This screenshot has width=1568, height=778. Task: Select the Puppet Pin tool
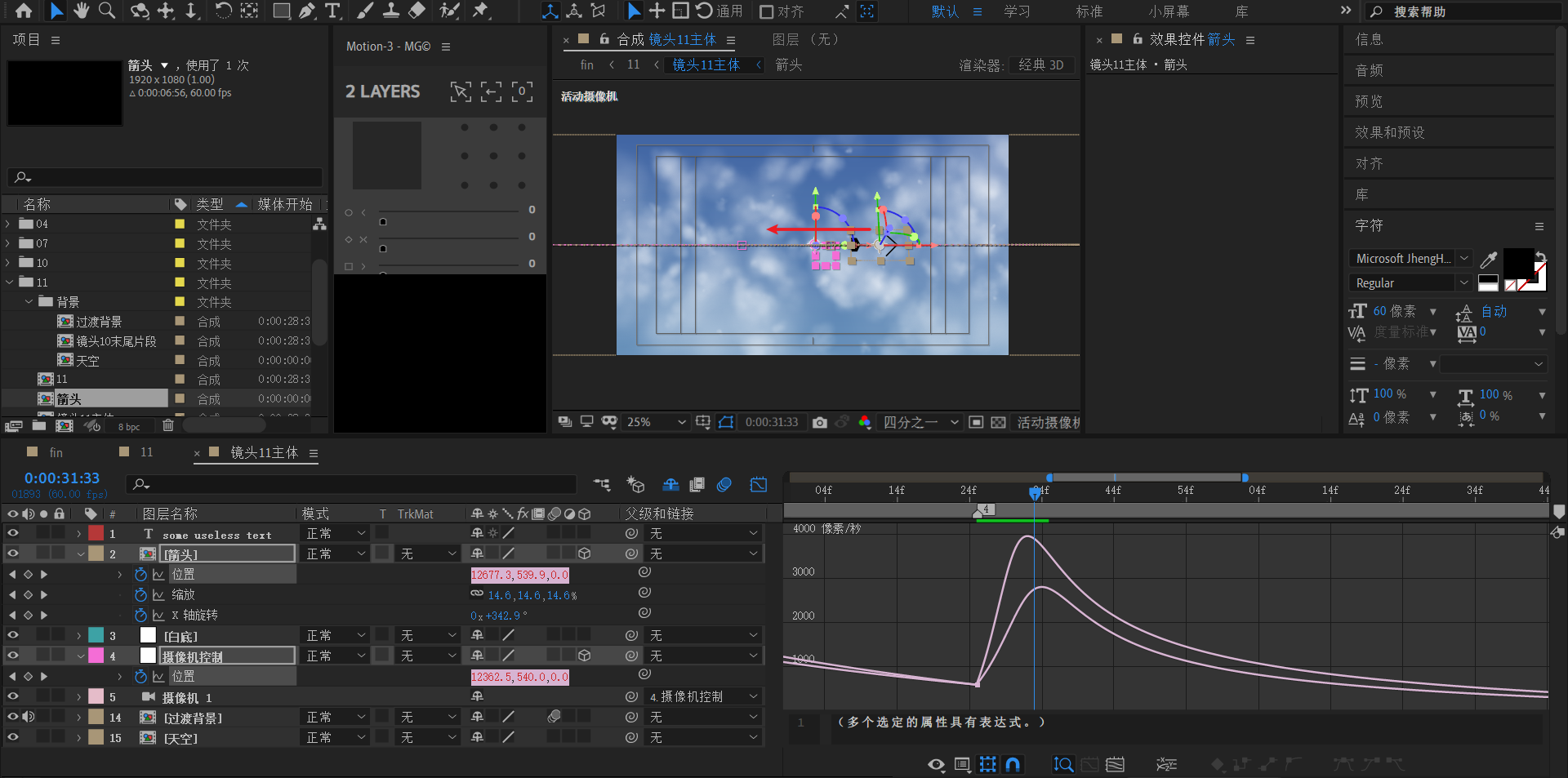pos(480,11)
